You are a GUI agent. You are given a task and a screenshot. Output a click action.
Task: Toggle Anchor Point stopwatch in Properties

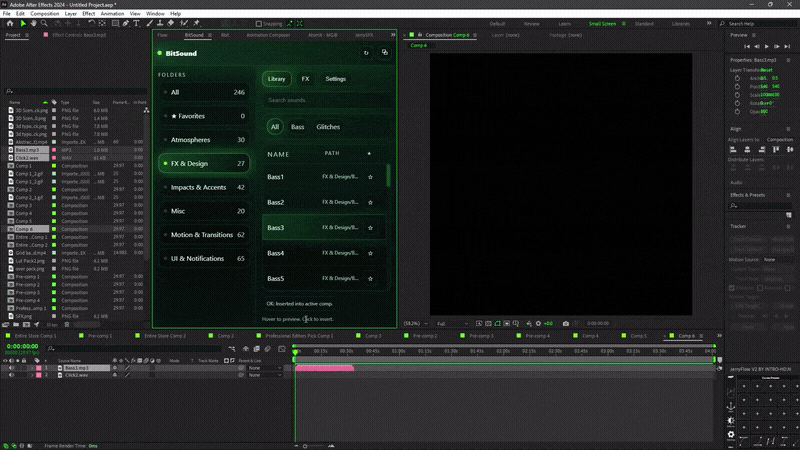tap(737, 79)
